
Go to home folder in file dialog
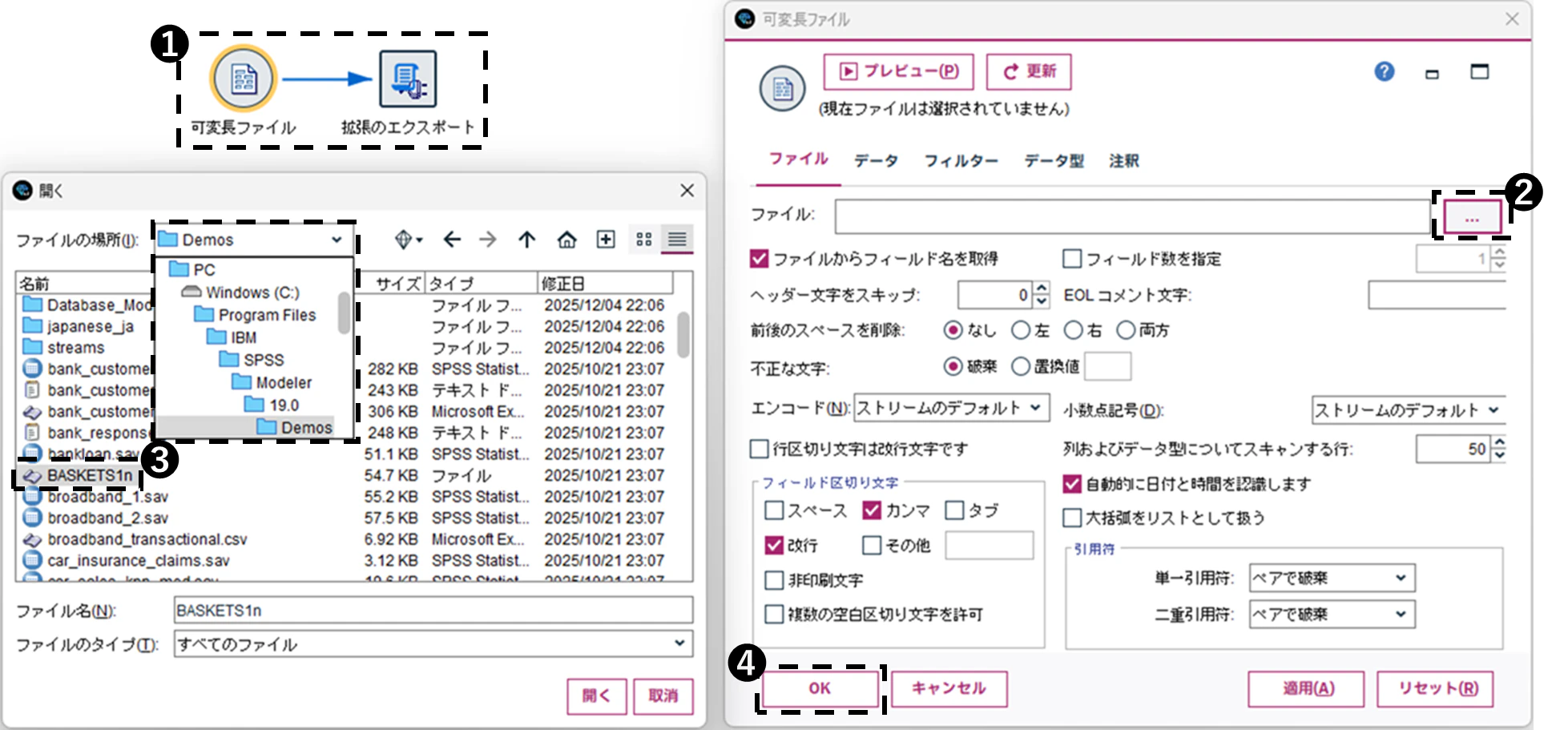point(566,240)
